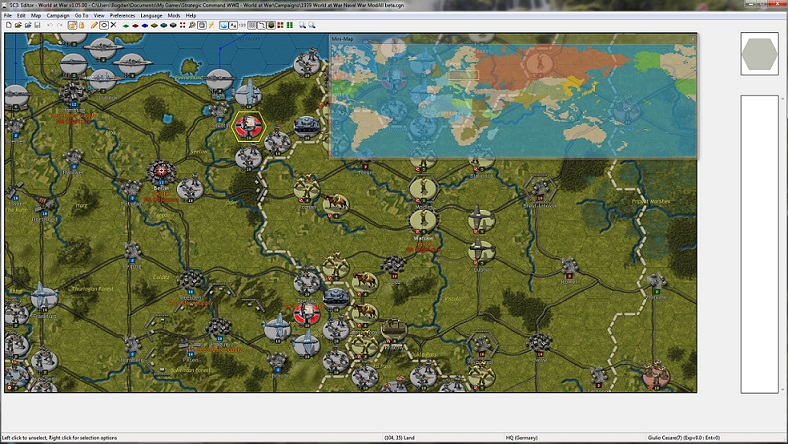Click the Mini-Map world overview

point(513,100)
